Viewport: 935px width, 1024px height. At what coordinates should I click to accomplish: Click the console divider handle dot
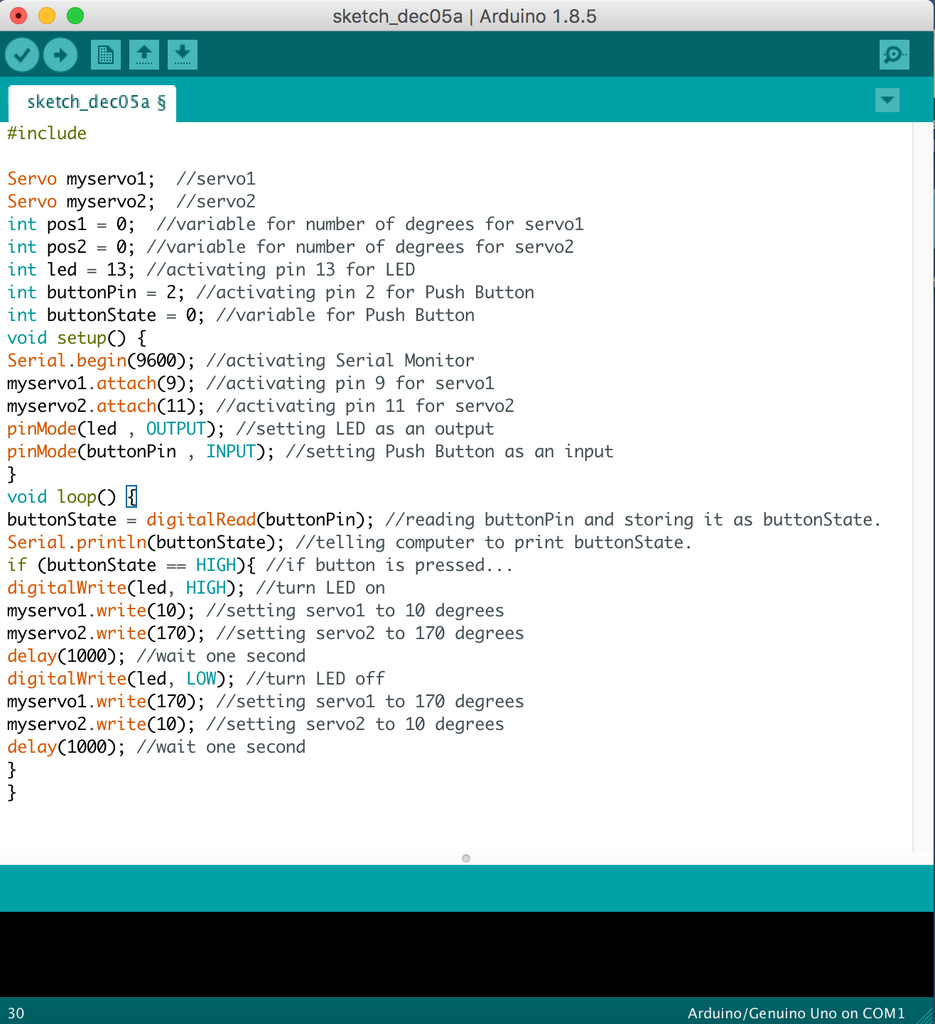466,858
